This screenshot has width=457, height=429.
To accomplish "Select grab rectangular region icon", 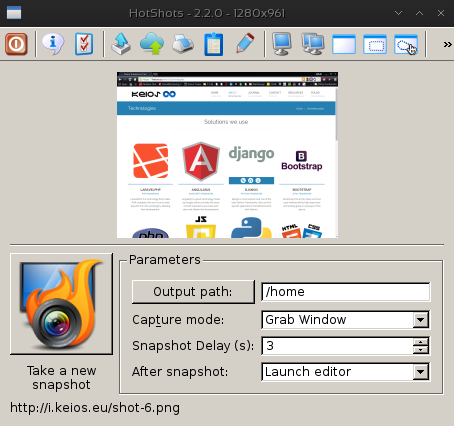I will (375, 44).
